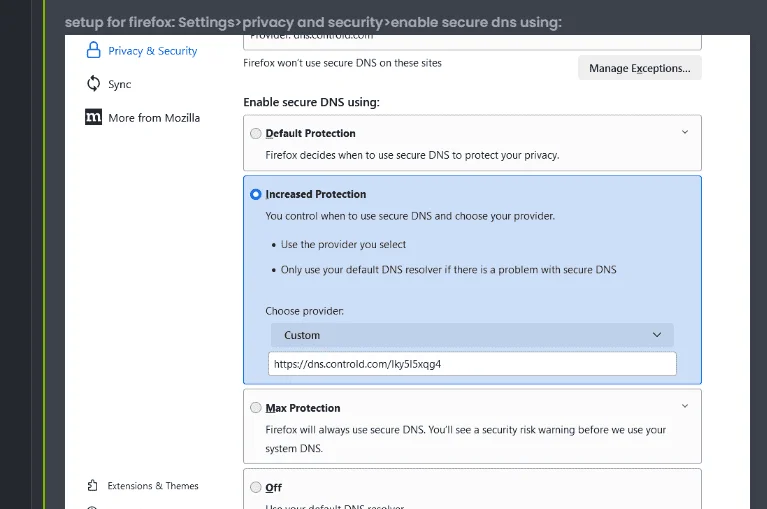This screenshot has width=767, height=509.
Task: Select the Increased Protection radio button
Action: [x=255, y=194]
